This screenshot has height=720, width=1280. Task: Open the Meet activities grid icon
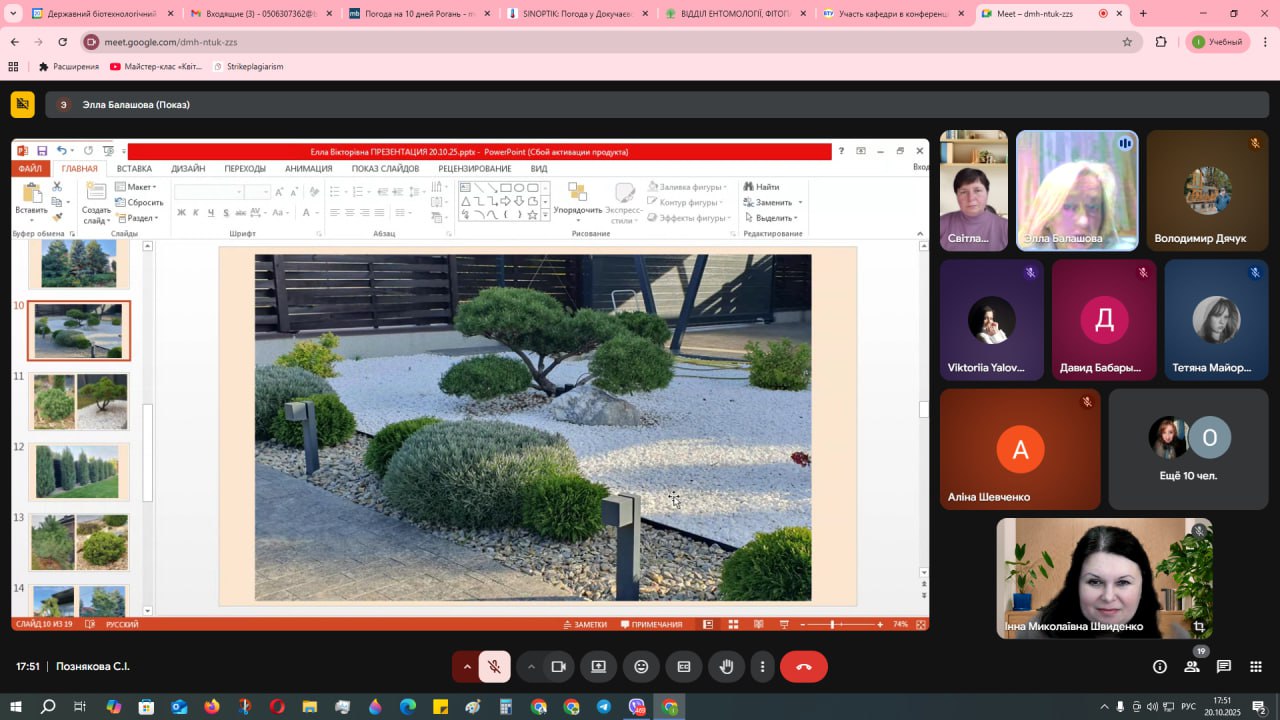(1256, 667)
